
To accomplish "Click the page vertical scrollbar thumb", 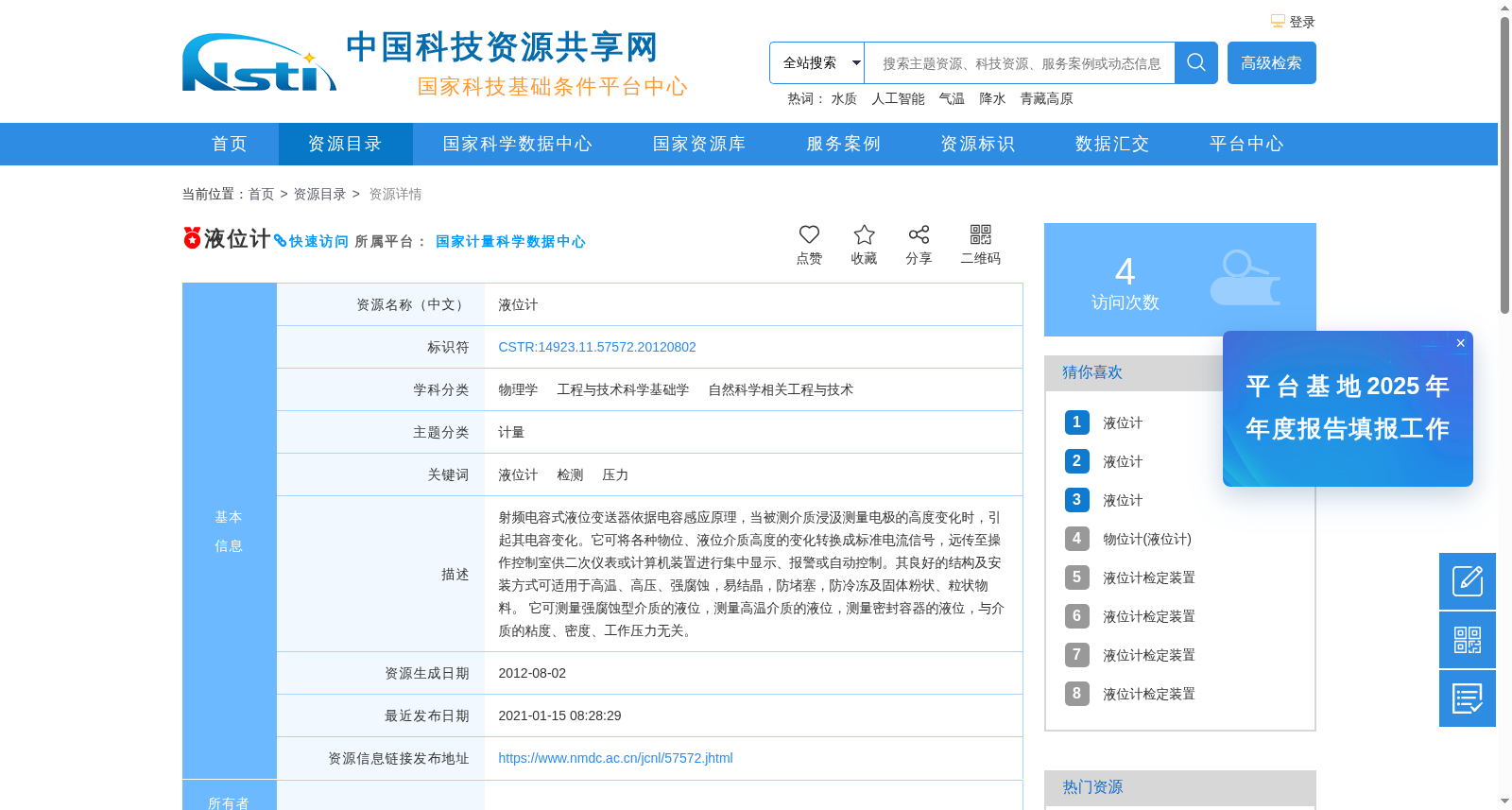I will click(1504, 164).
